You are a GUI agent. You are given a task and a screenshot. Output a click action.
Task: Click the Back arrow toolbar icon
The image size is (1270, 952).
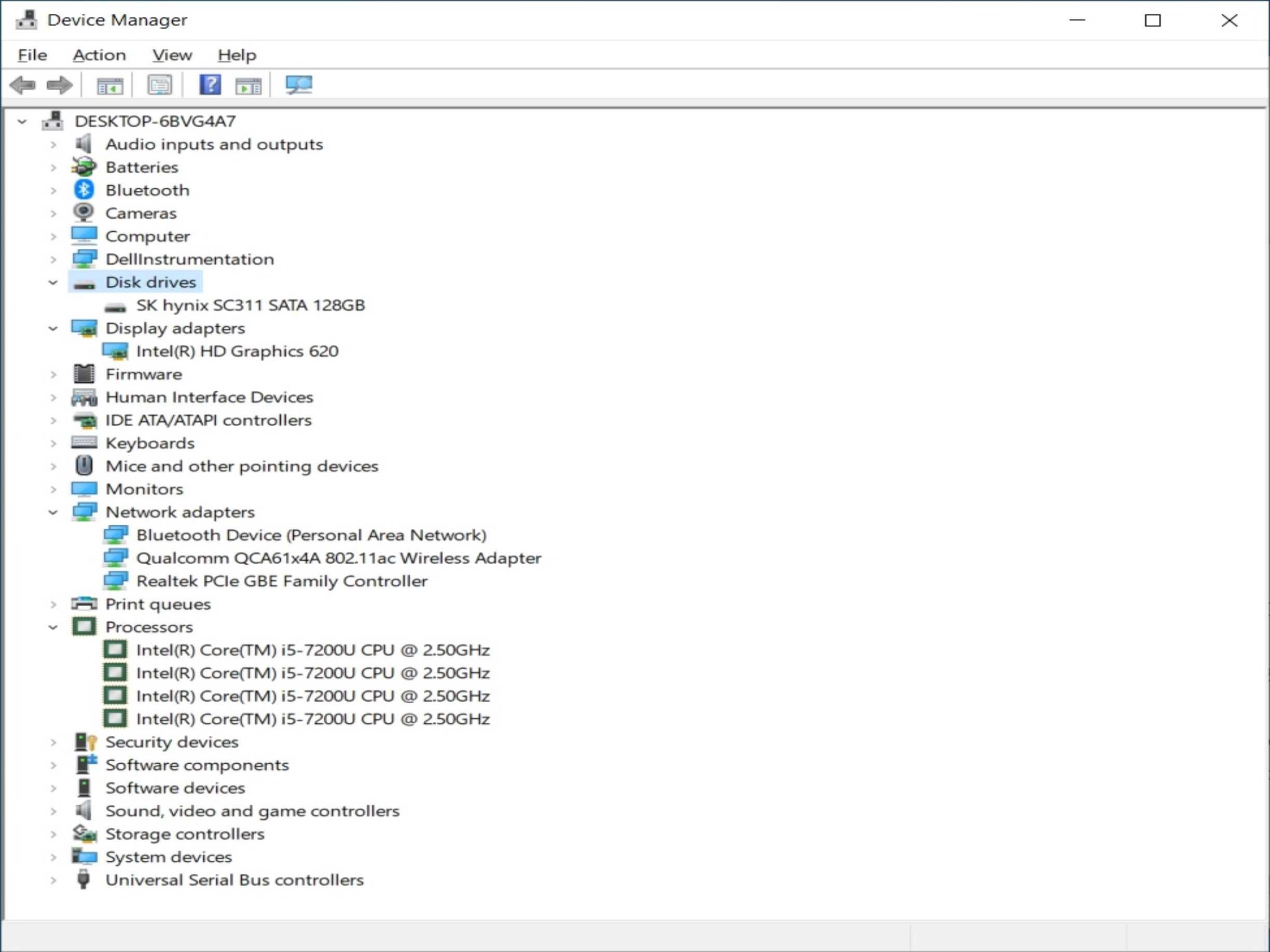pyautogui.click(x=23, y=86)
